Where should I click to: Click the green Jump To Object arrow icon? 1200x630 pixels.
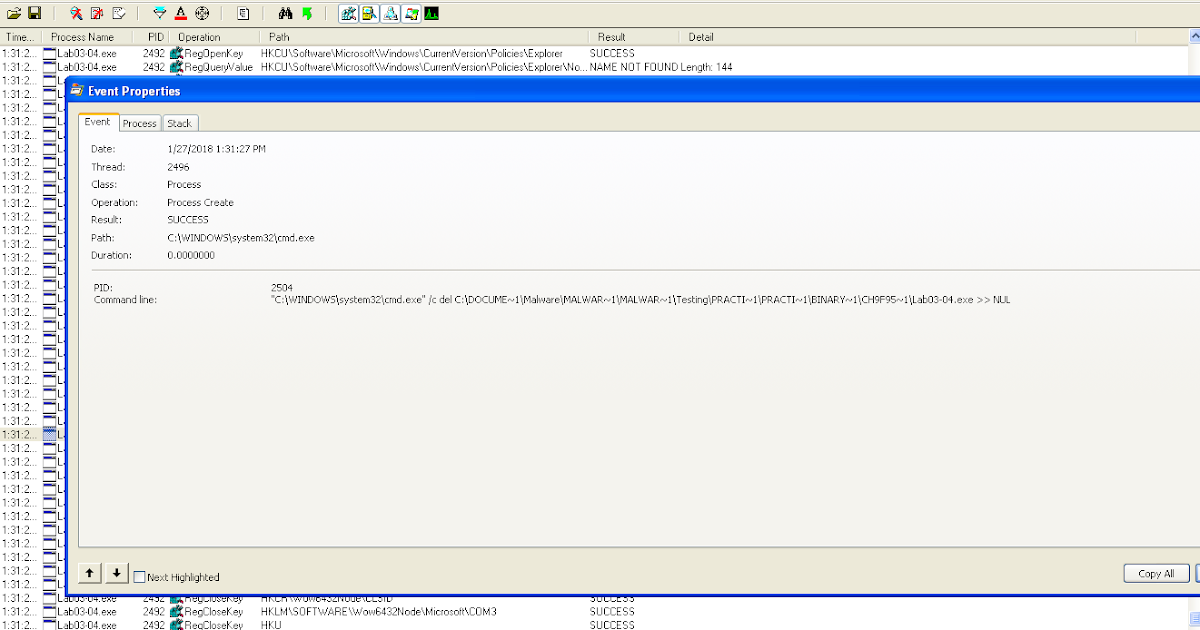pos(307,13)
